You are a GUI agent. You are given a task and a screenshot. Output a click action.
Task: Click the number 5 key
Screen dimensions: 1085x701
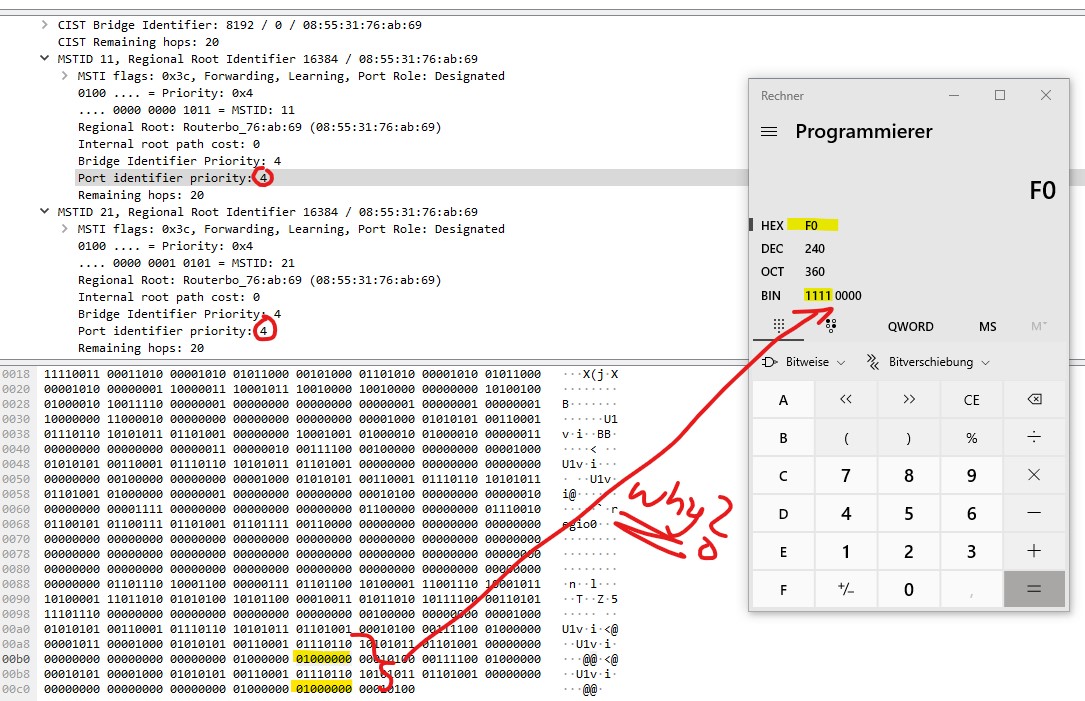pos(909,514)
